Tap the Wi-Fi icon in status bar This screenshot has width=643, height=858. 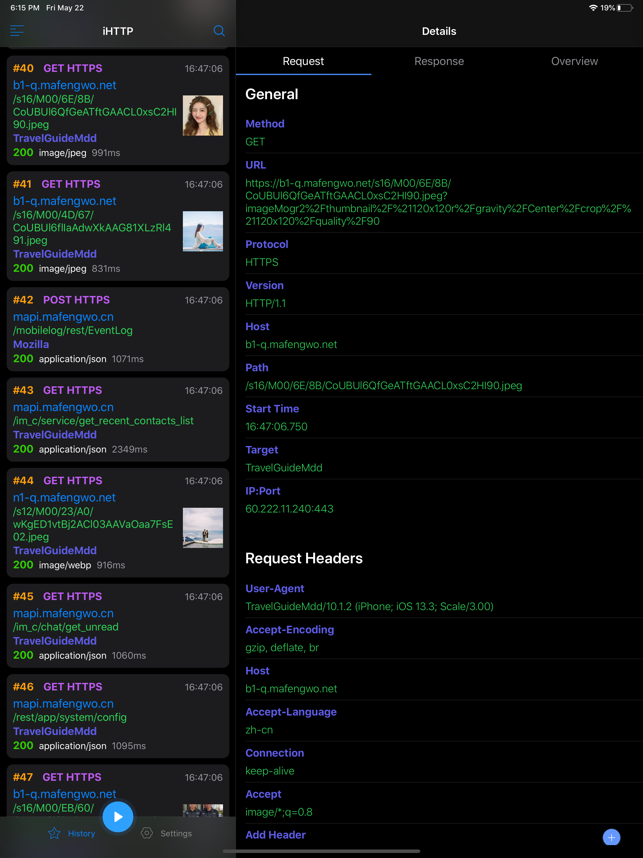[x=593, y=8]
